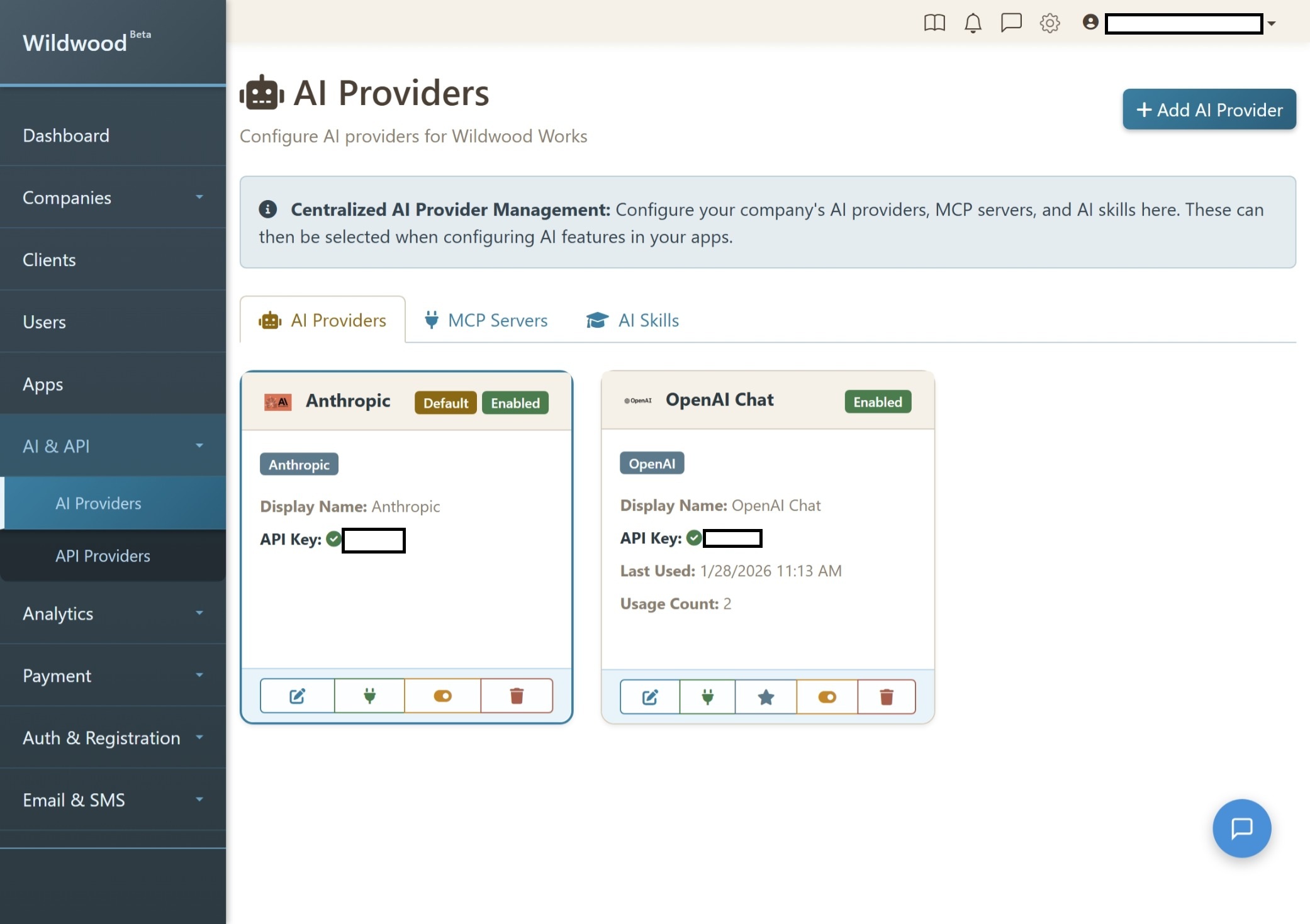Viewport: 1310px width, 924px height.
Task: Check notifications with the bell icon
Action: pyautogui.click(x=973, y=23)
